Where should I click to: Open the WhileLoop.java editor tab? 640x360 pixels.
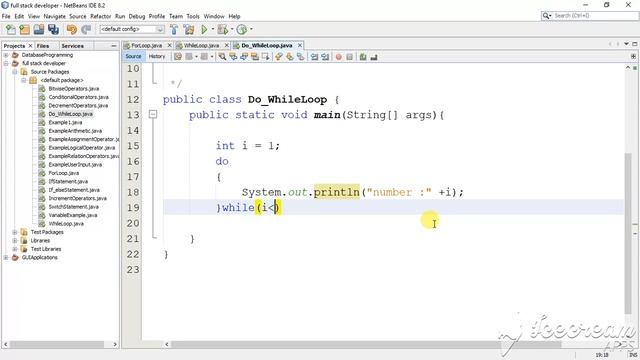click(201, 45)
